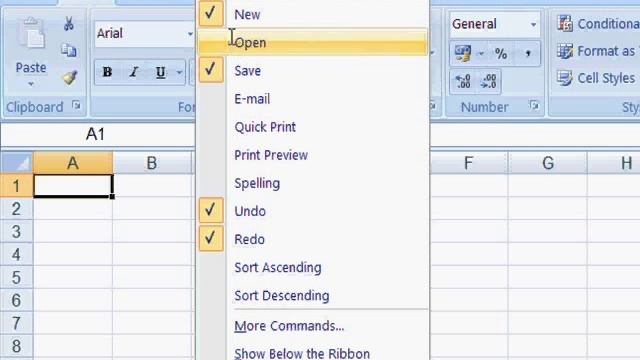Expand the Paste options arrow
640x360 pixels.
[x=31, y=84]
